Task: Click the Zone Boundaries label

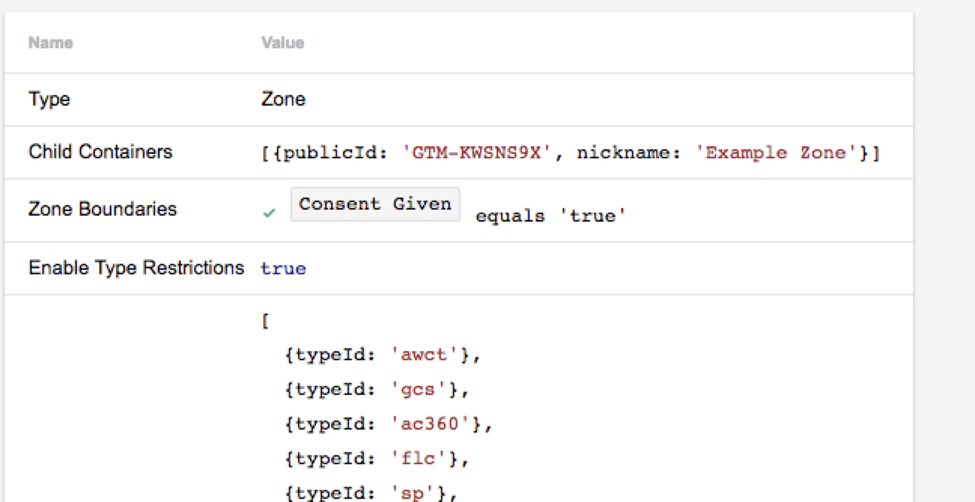Action: [103, 209]
